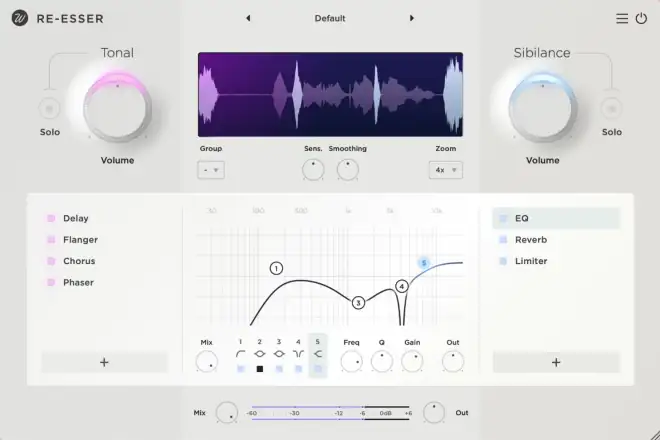Select band 1 high-pass filter icon
This screenshot has width=660, height=440.
240,354
